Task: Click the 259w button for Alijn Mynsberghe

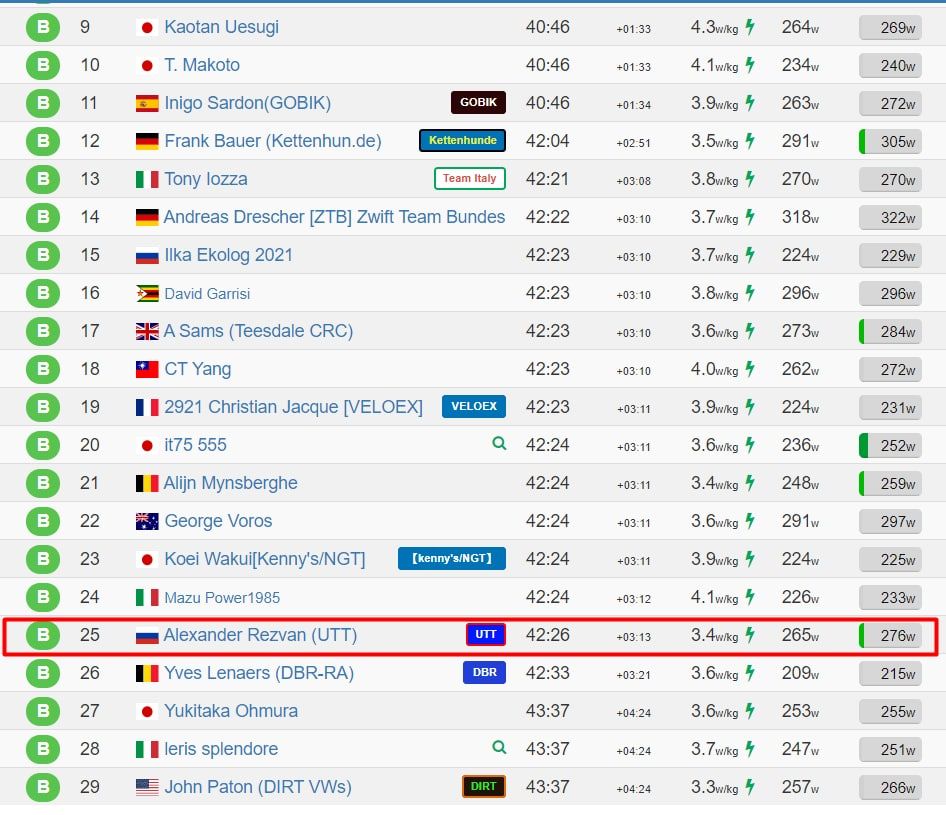Action: (890, 484)
